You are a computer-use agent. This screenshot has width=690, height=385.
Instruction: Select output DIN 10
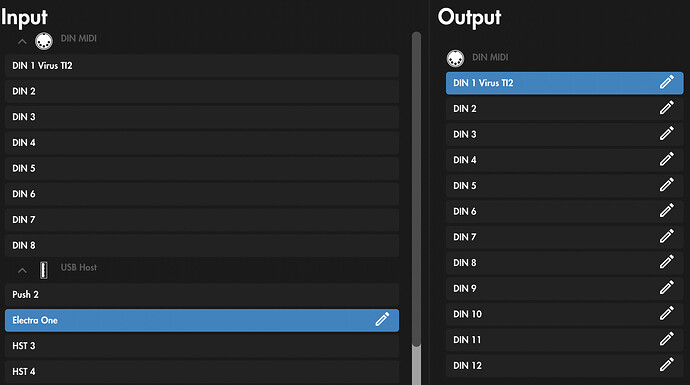click(x=564, y=314)
